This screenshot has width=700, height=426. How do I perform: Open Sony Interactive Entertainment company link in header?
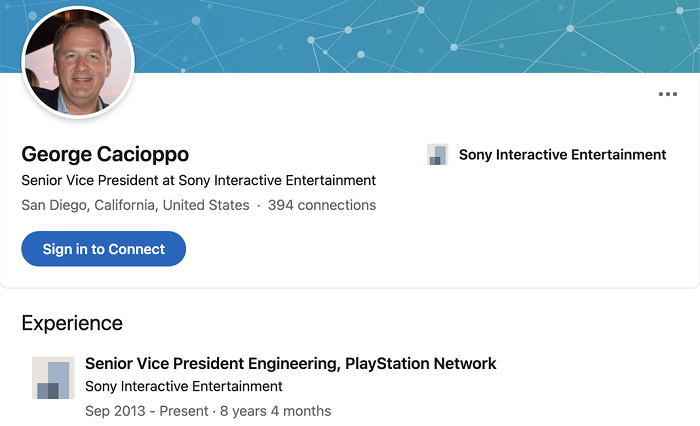(562, 155)
